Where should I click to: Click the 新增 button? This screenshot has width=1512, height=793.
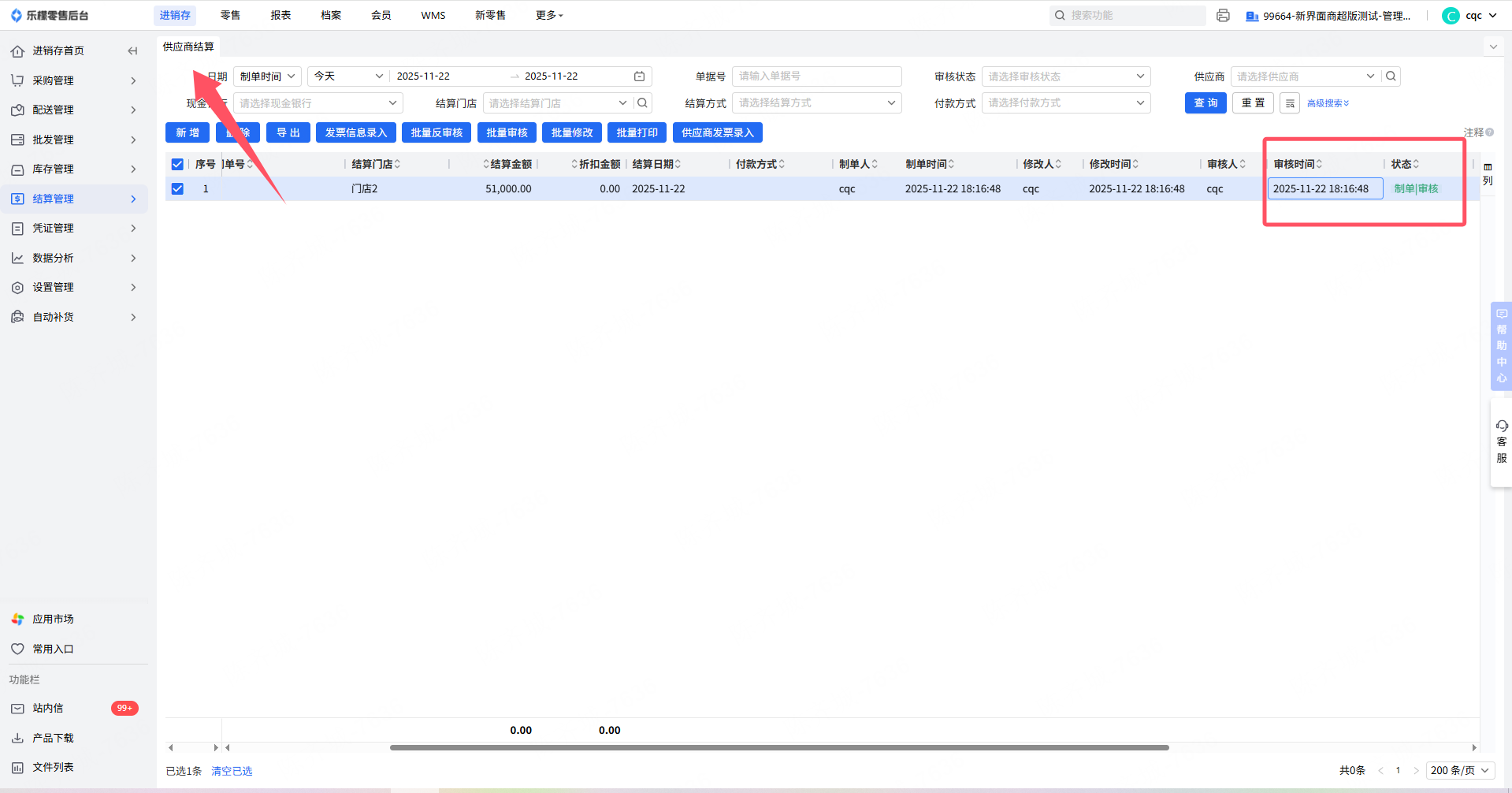(x=188, y=133)
